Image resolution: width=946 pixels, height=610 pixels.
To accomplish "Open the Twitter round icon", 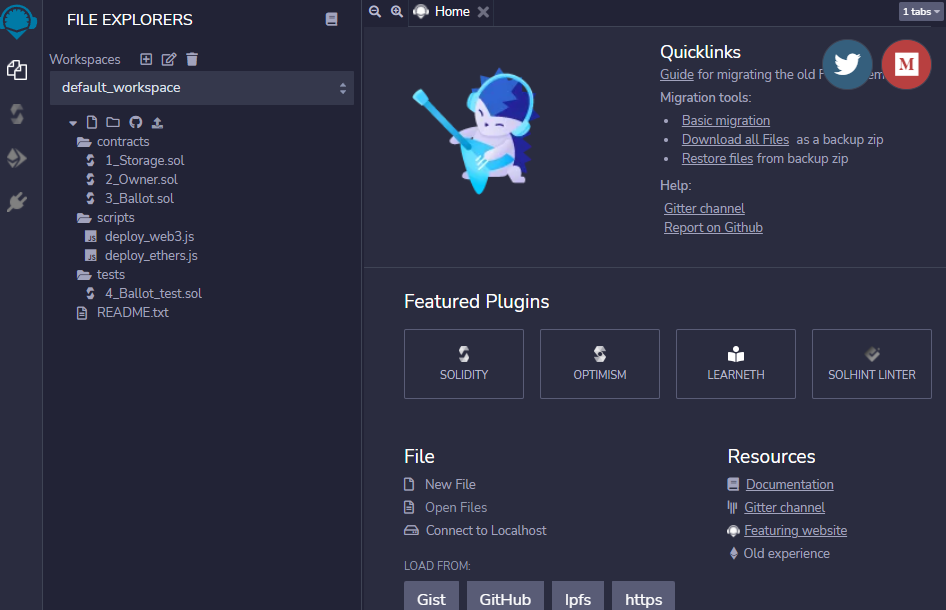I will click(847, 64).
